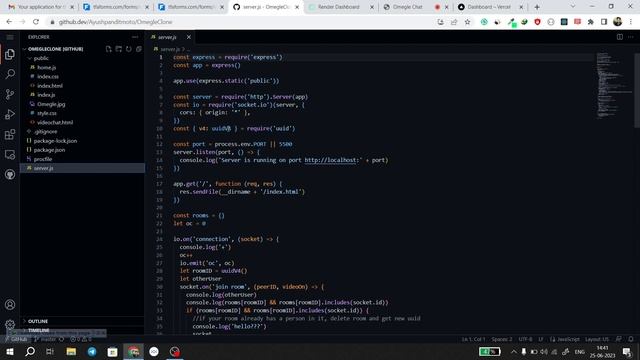Go back with browser back arrow
Viewport: 640px width, 360px height.
[x=9, y=22]
